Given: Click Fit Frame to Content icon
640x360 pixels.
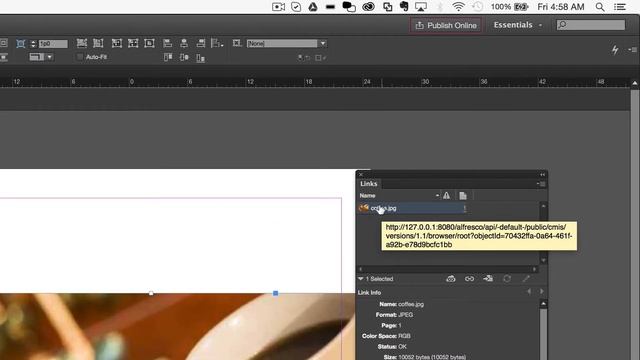Looking at the screenshot, I should click(133, 43).
